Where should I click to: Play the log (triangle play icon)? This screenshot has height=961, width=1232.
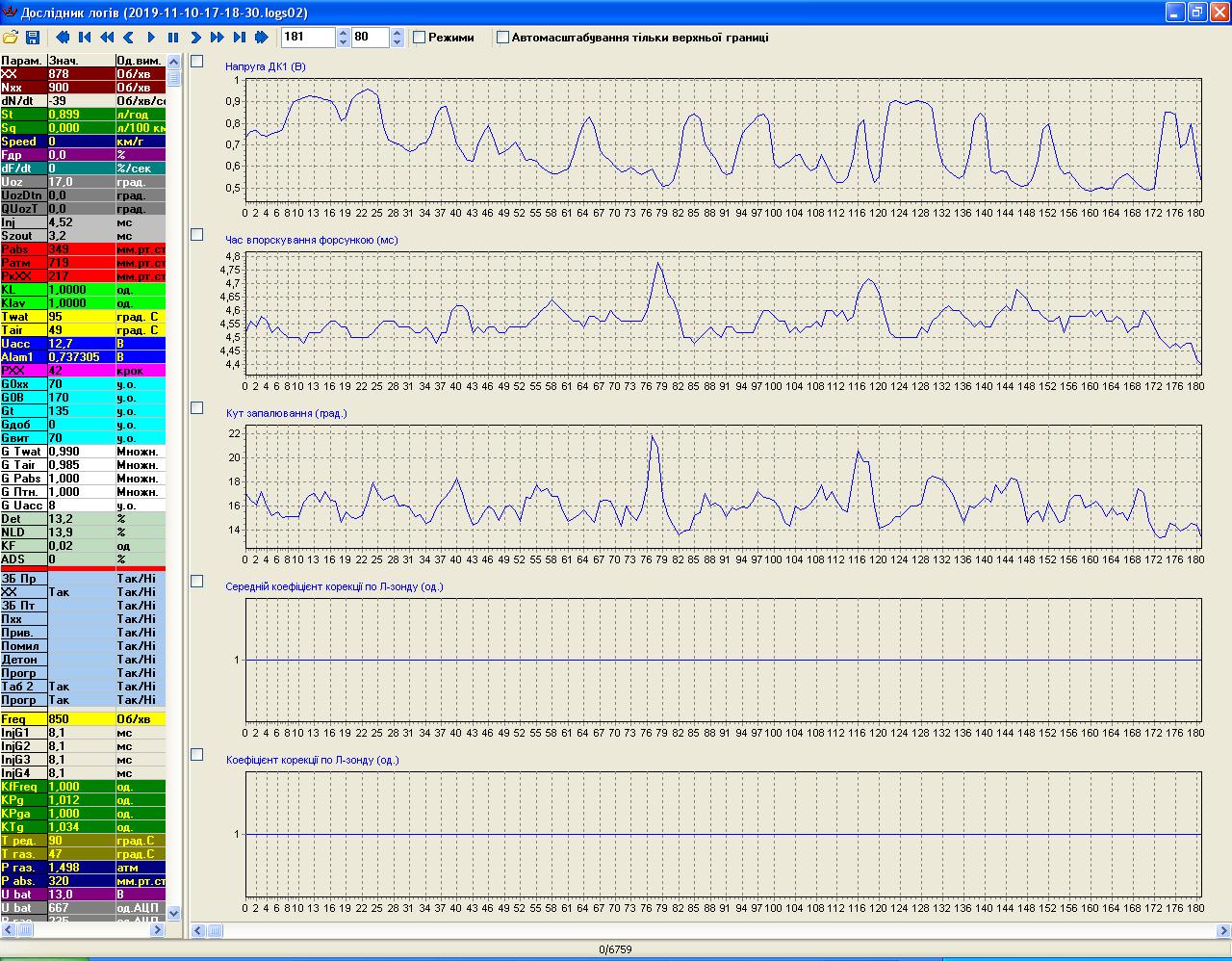151,38
